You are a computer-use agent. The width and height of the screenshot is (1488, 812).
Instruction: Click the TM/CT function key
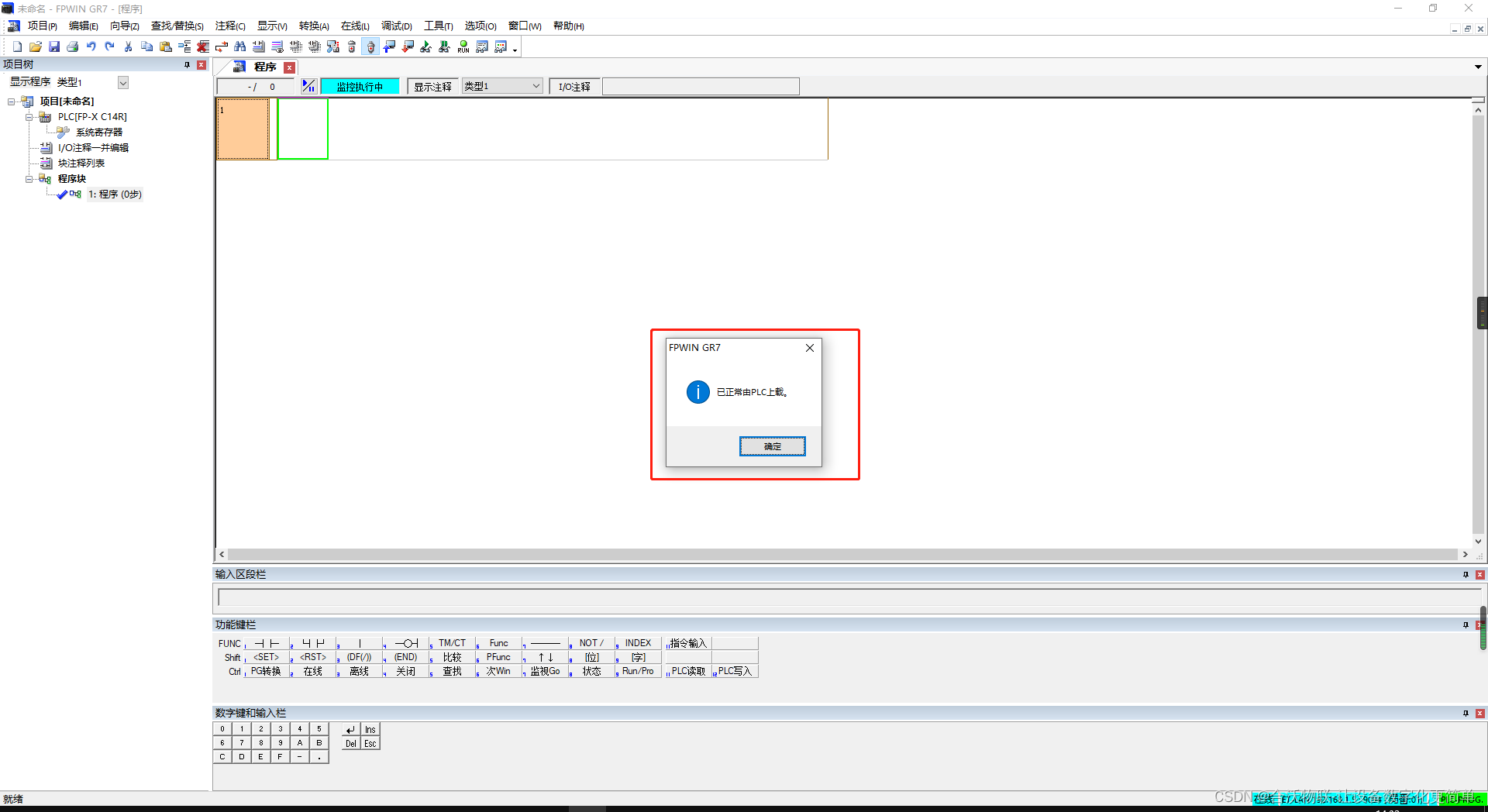452,643
